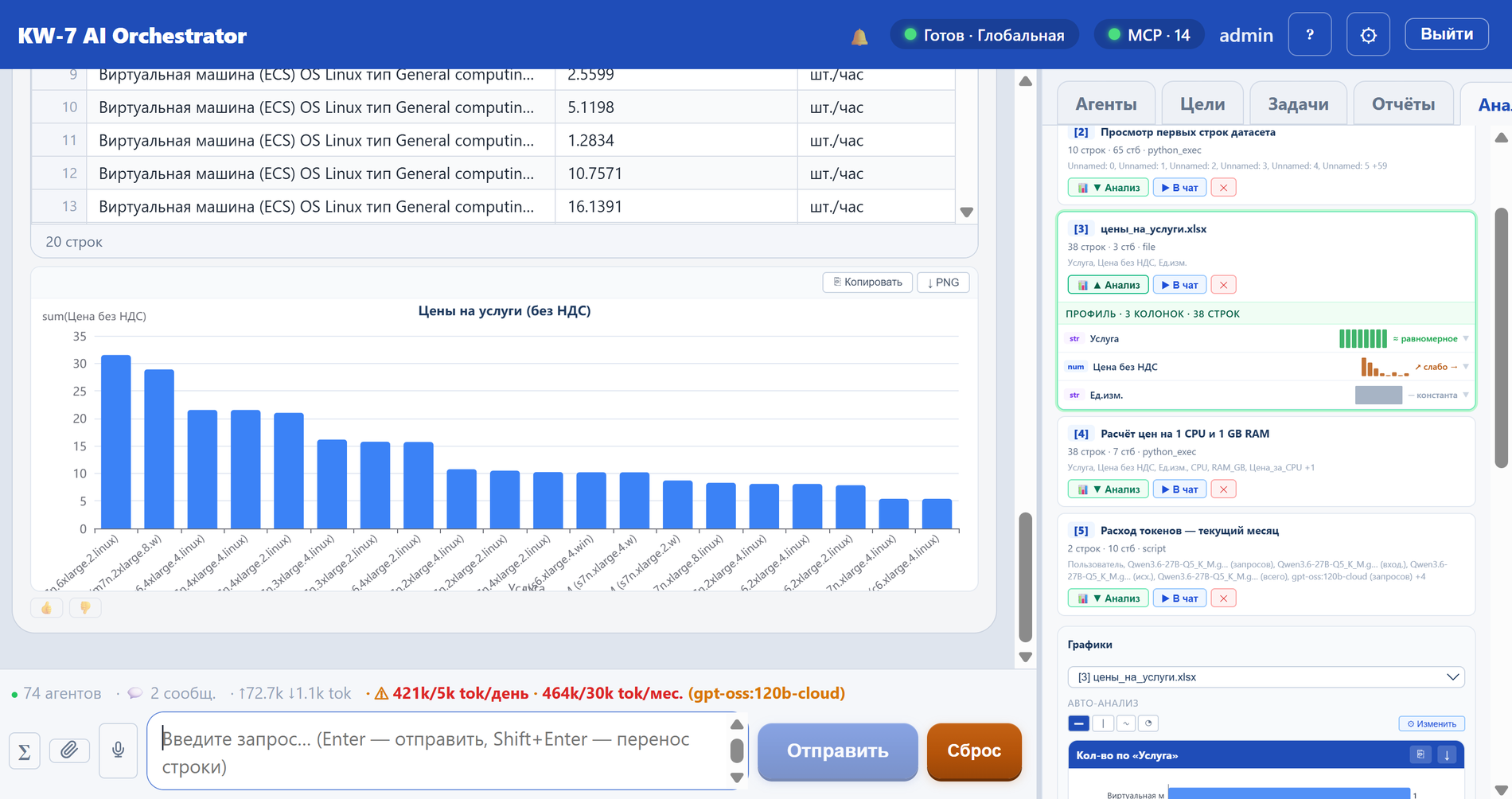Open the help question-mark button

(1310, 35)
